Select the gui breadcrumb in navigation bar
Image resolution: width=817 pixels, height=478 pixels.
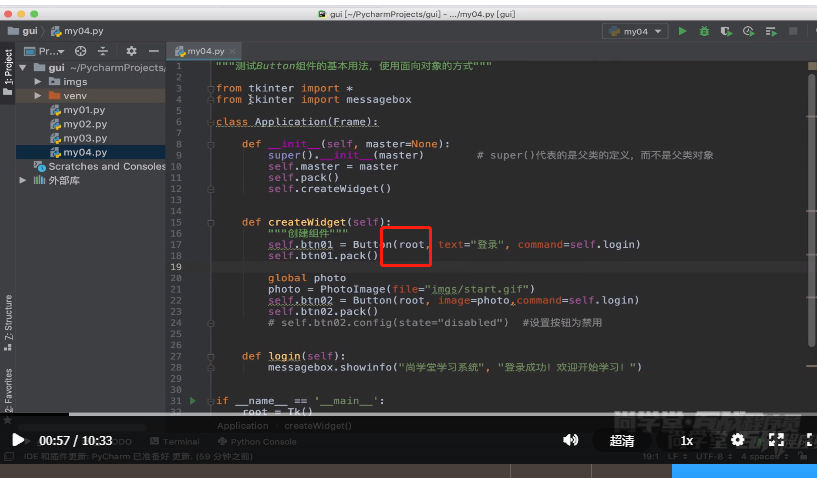pyautogui.click(x=23, y=31)
